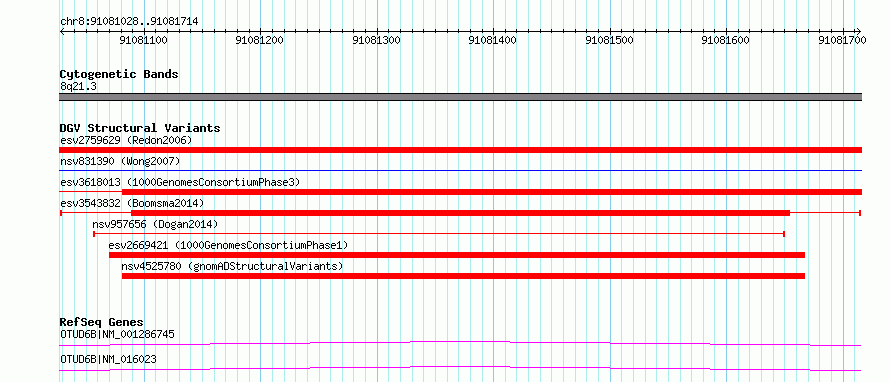
Task: Select the nsv957656 (Dogan2014) variant line
Action: [439, 233]
